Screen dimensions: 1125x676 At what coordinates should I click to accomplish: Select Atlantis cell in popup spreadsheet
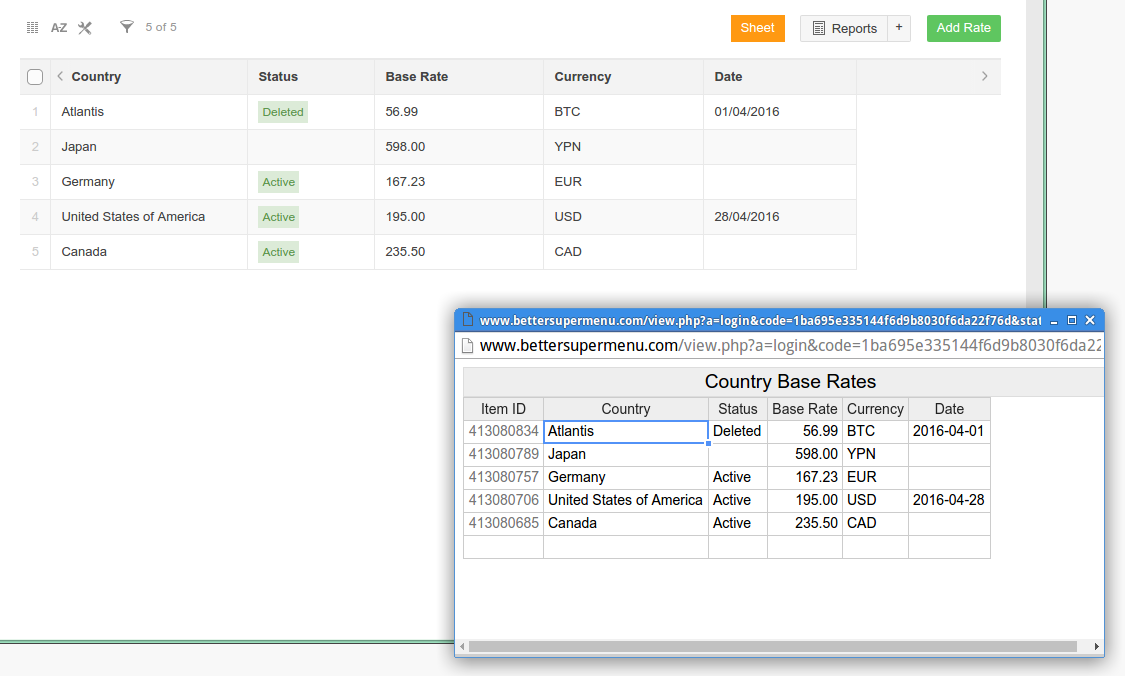pos(625,432)
